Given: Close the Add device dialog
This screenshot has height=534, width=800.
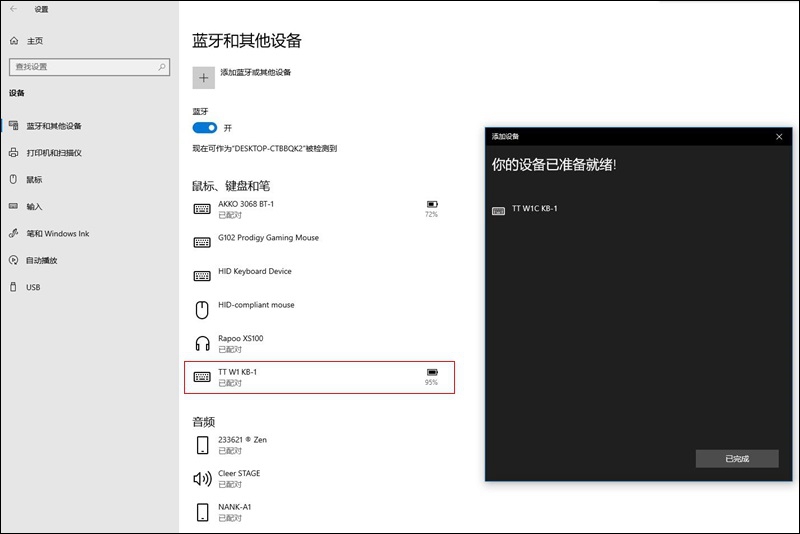Looking at the screenshot, I should point(779,137).
